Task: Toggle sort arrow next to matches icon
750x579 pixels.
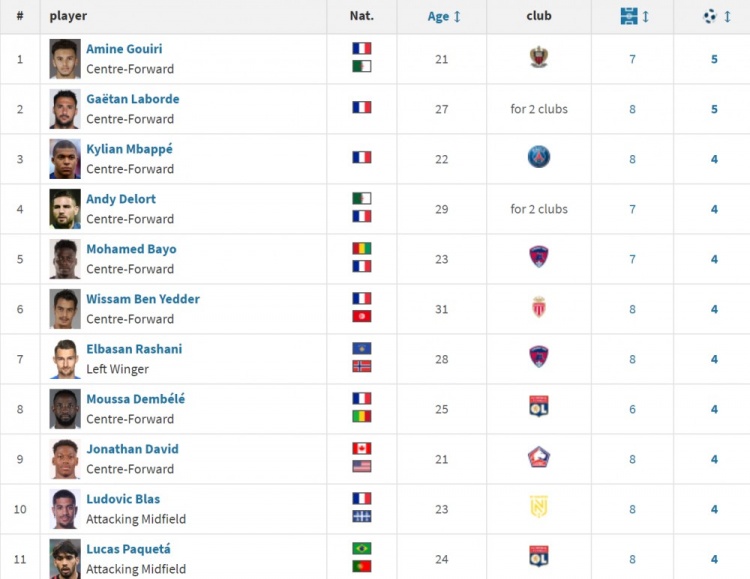Action: (x=646, y=16)
